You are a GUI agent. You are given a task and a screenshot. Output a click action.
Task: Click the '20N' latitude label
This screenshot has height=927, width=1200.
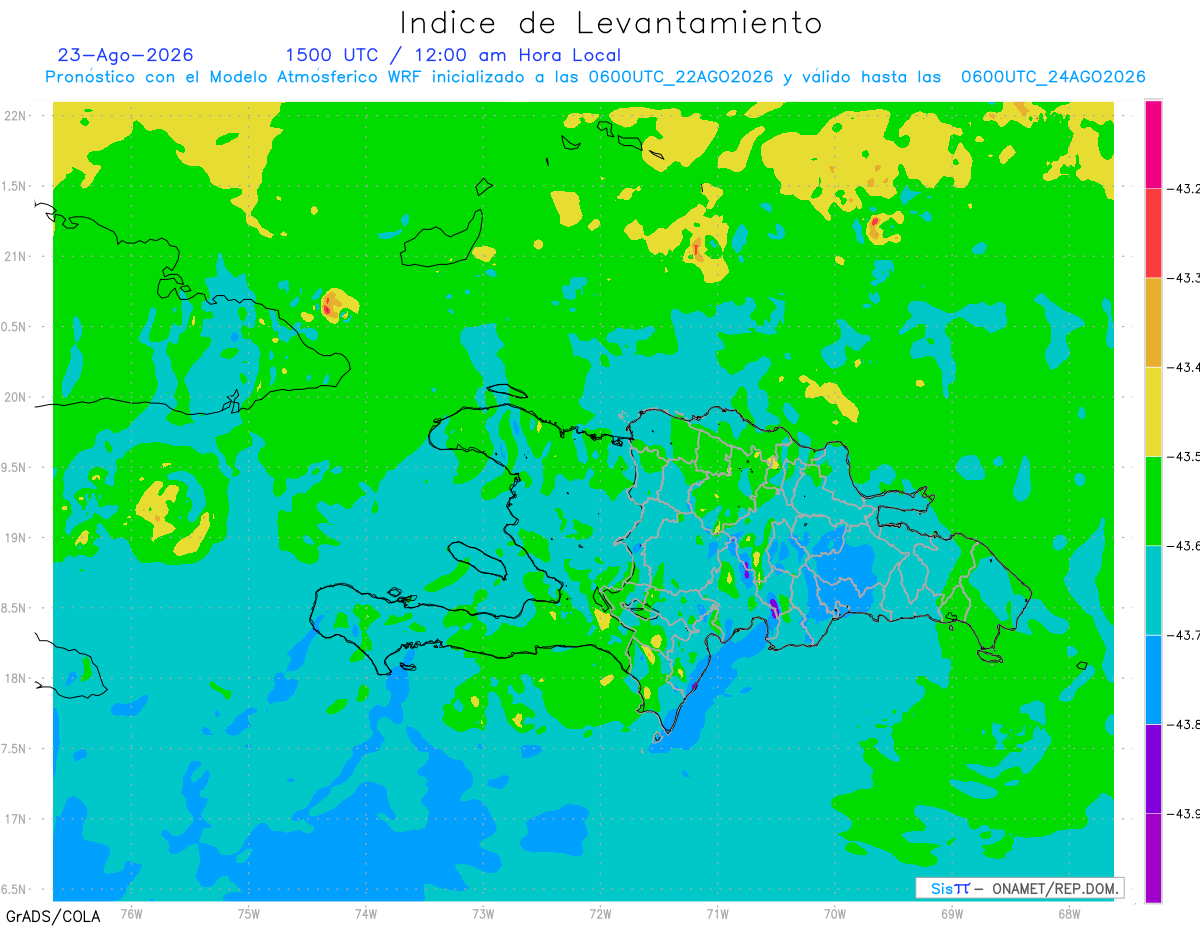tap(16, 397)
